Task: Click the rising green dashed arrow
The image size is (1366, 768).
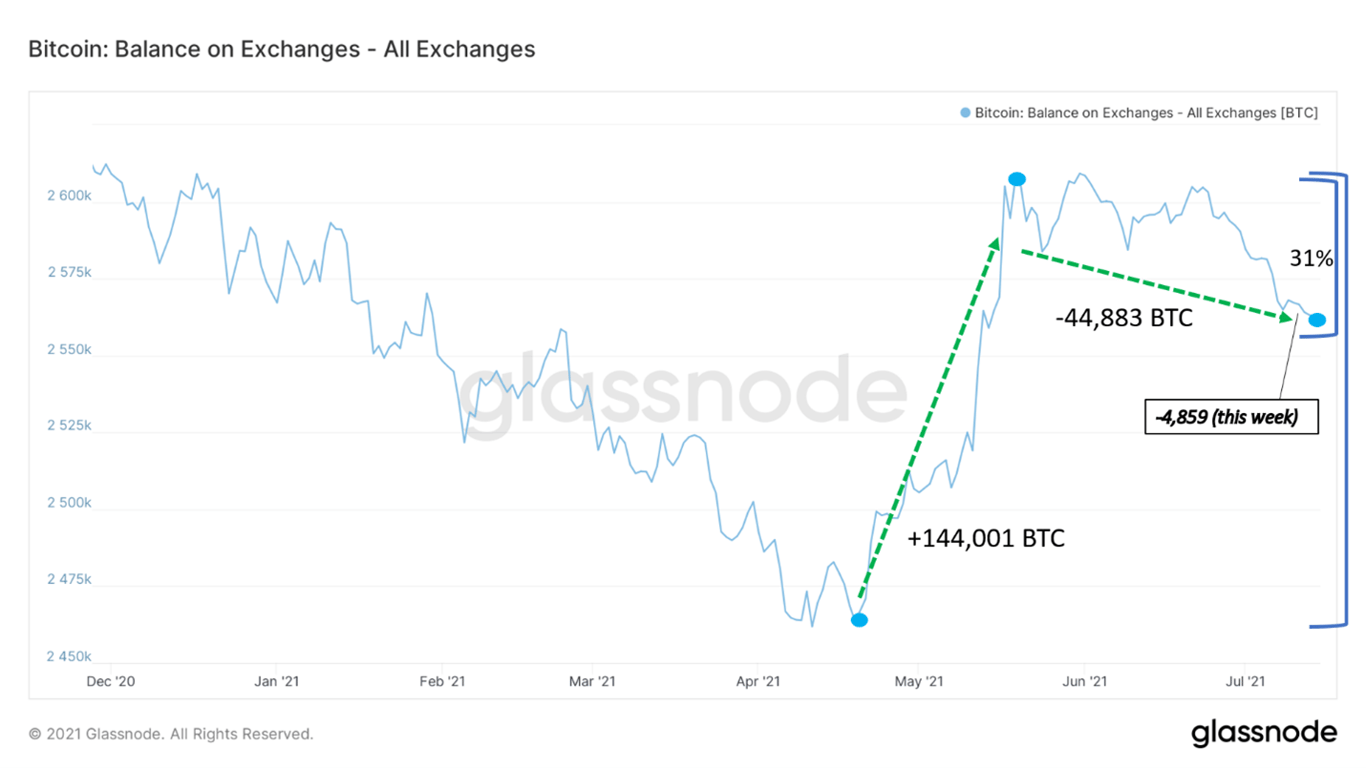Action: point(928,418)
